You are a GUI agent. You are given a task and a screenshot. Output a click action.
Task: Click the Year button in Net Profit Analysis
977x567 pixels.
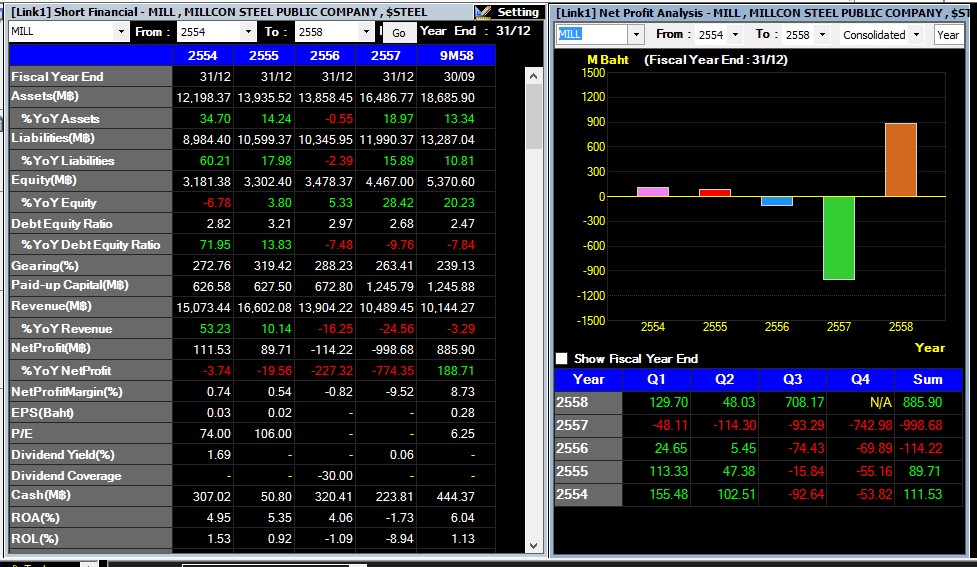click(x=948, y=35)
